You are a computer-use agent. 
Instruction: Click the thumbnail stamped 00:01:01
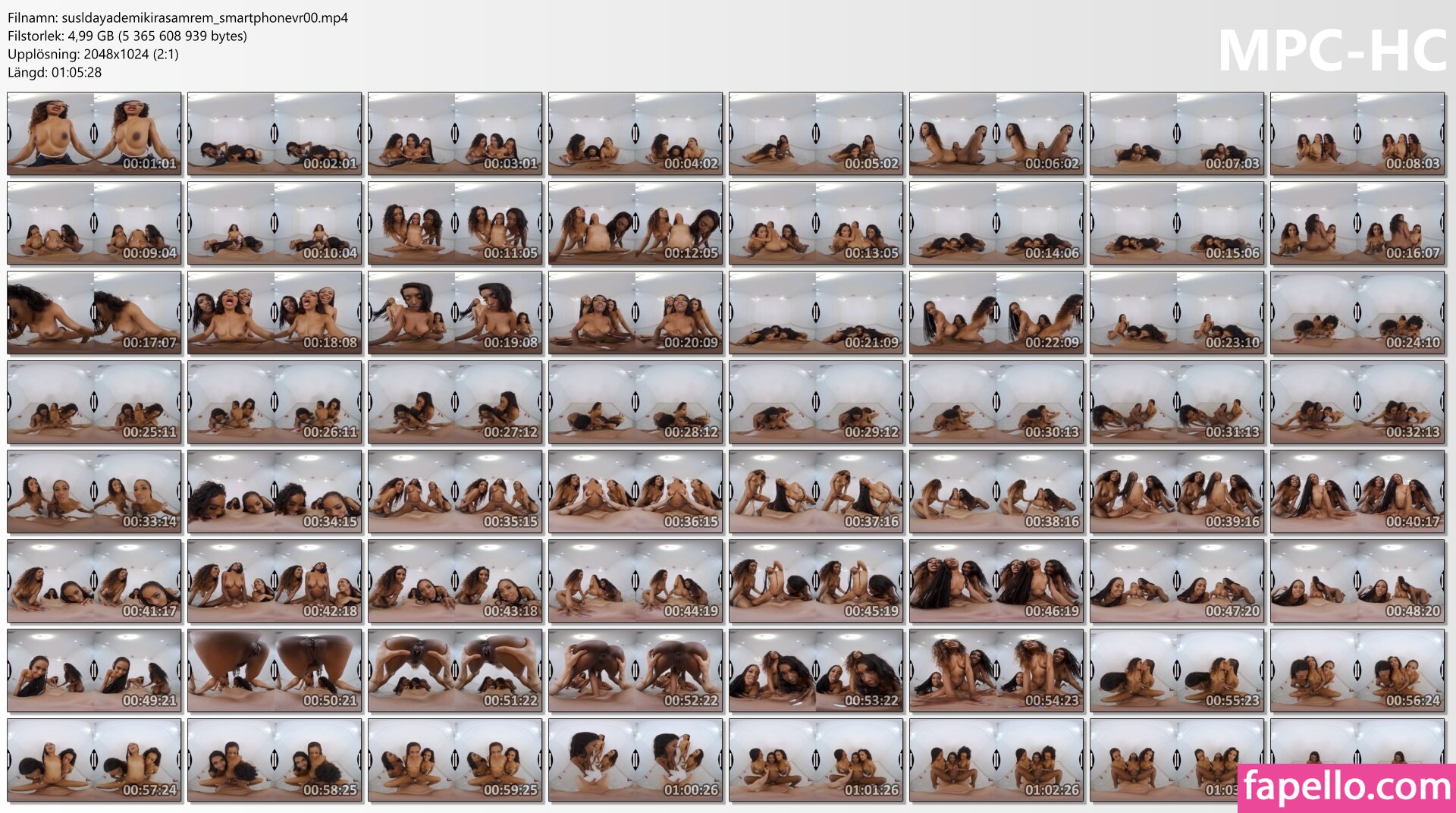pyautogui.click(x=94, y=134)
